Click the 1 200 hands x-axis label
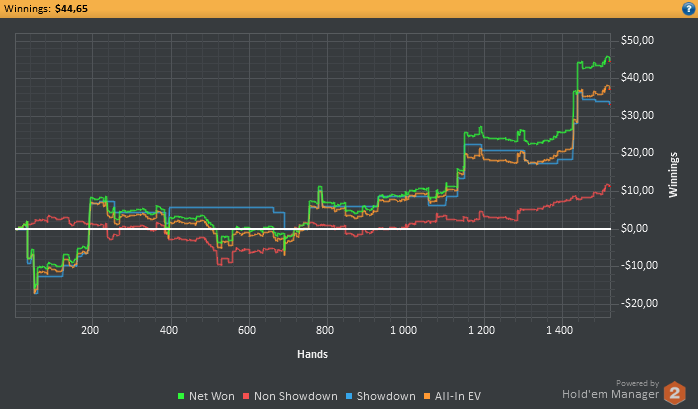This screenshot has height=409, width=698. [482, 330]
